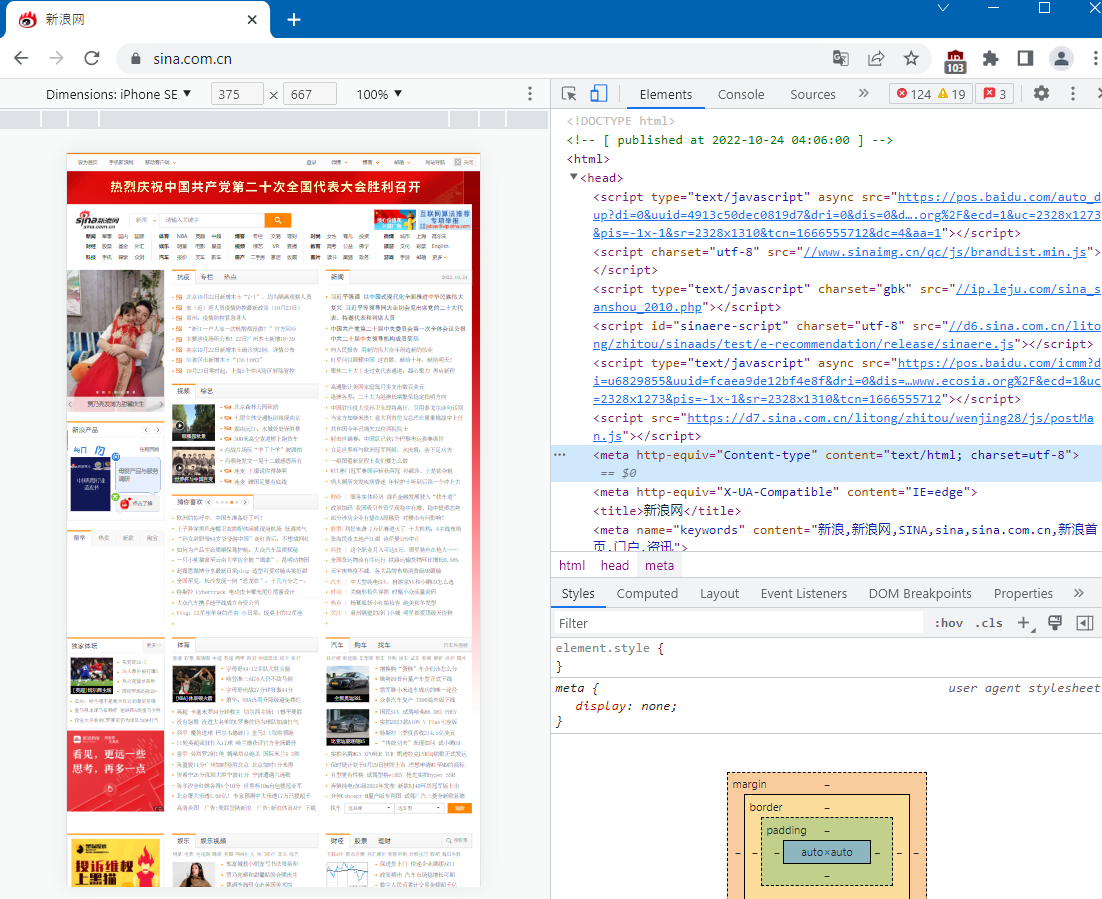Click the element.style rule
The height and width of the screenshot is (899, 1102).
click(609, 648)
